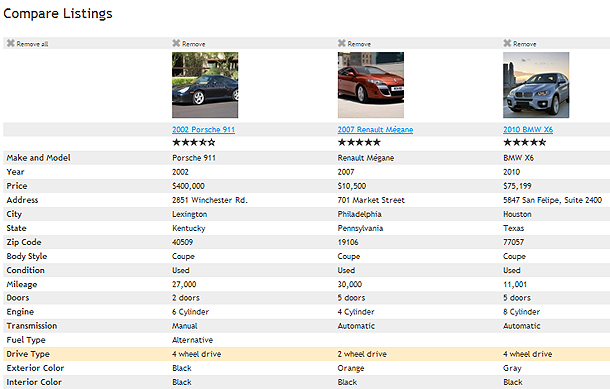Viewport: 610px width, 389px height.
Task: Click the Lexington city cell
Action: pyautogui.click(x=189, y=214)
